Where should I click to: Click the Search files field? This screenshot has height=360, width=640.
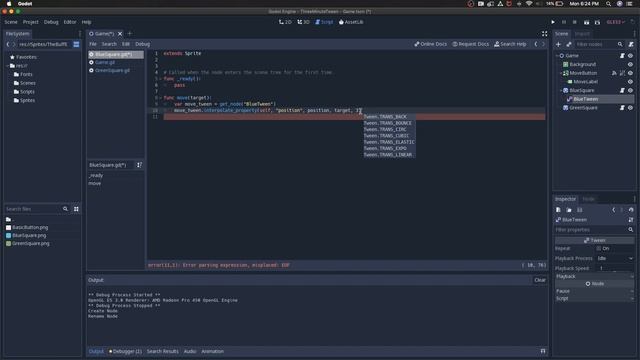point(37,209)
